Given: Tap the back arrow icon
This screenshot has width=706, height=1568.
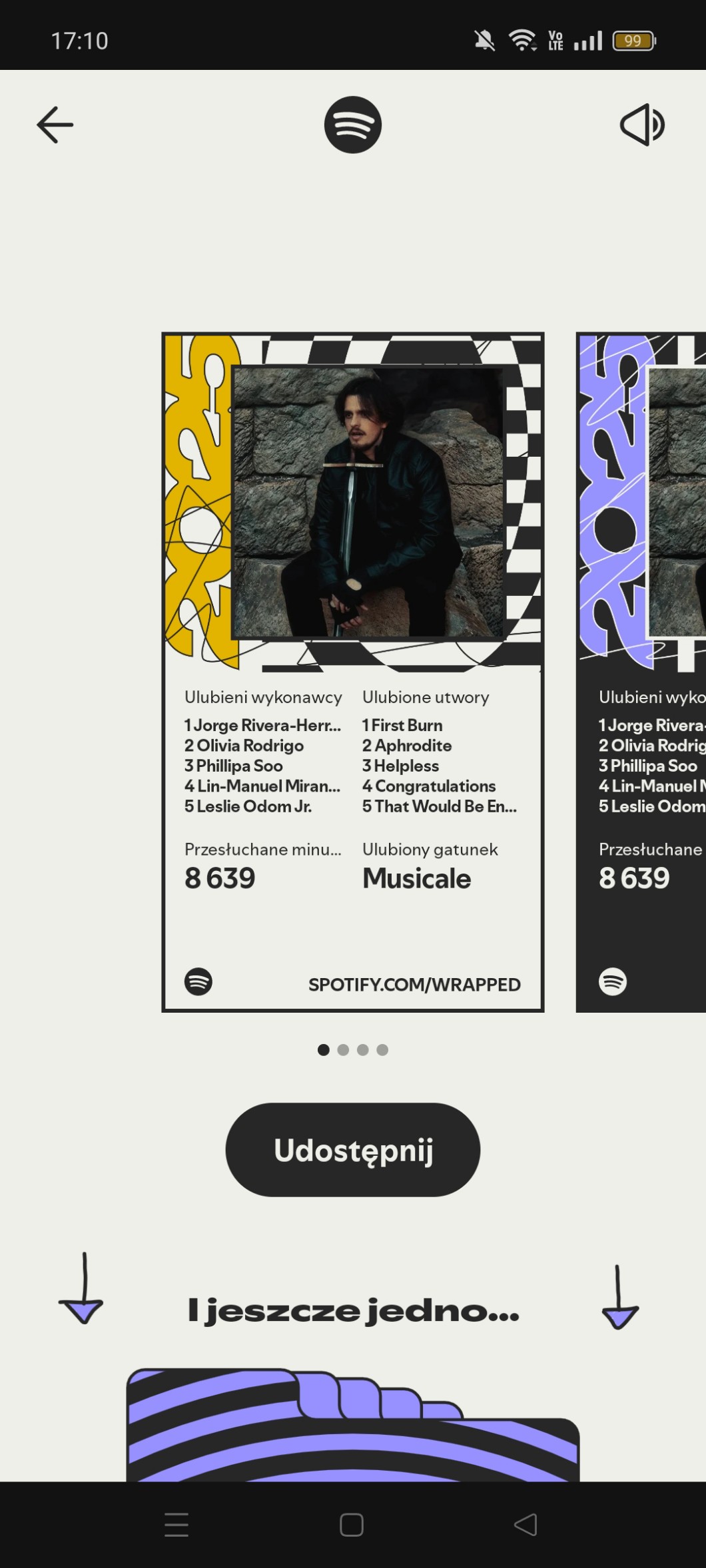Looking at the screenshot, I should click(x=55, y=125).
